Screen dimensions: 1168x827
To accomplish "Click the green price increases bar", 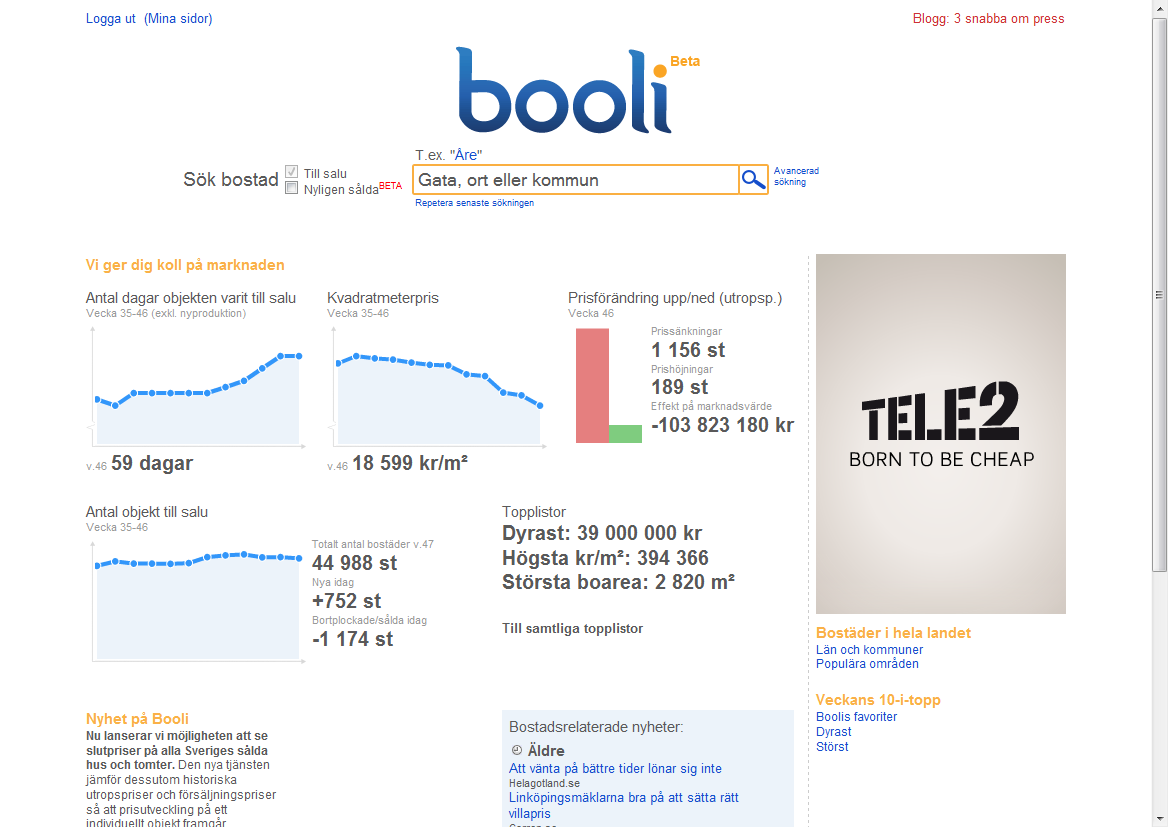I will pyautogui.click(x=625, y=434).
